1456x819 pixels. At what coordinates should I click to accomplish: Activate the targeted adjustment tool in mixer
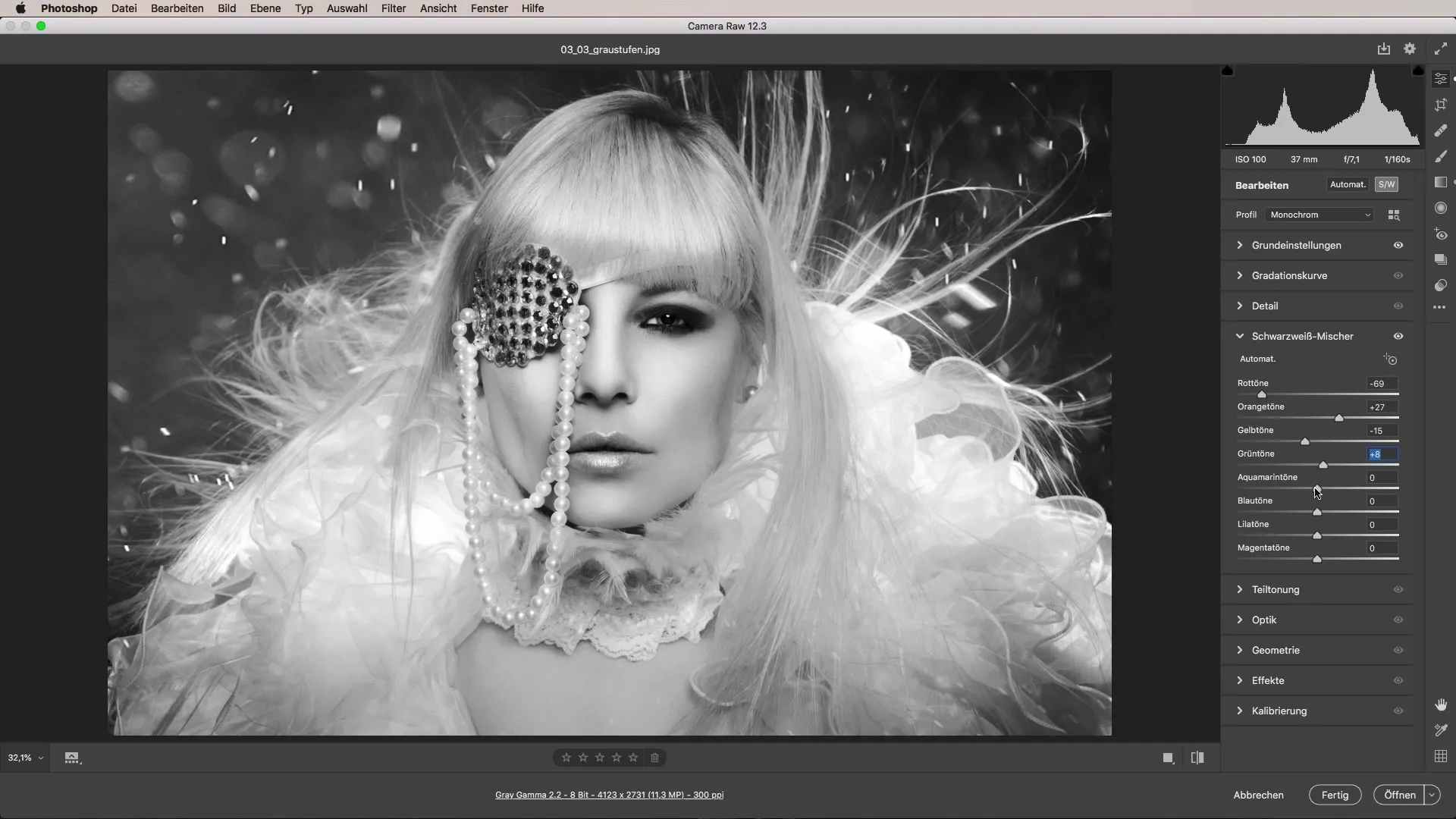click(1390, 359)
